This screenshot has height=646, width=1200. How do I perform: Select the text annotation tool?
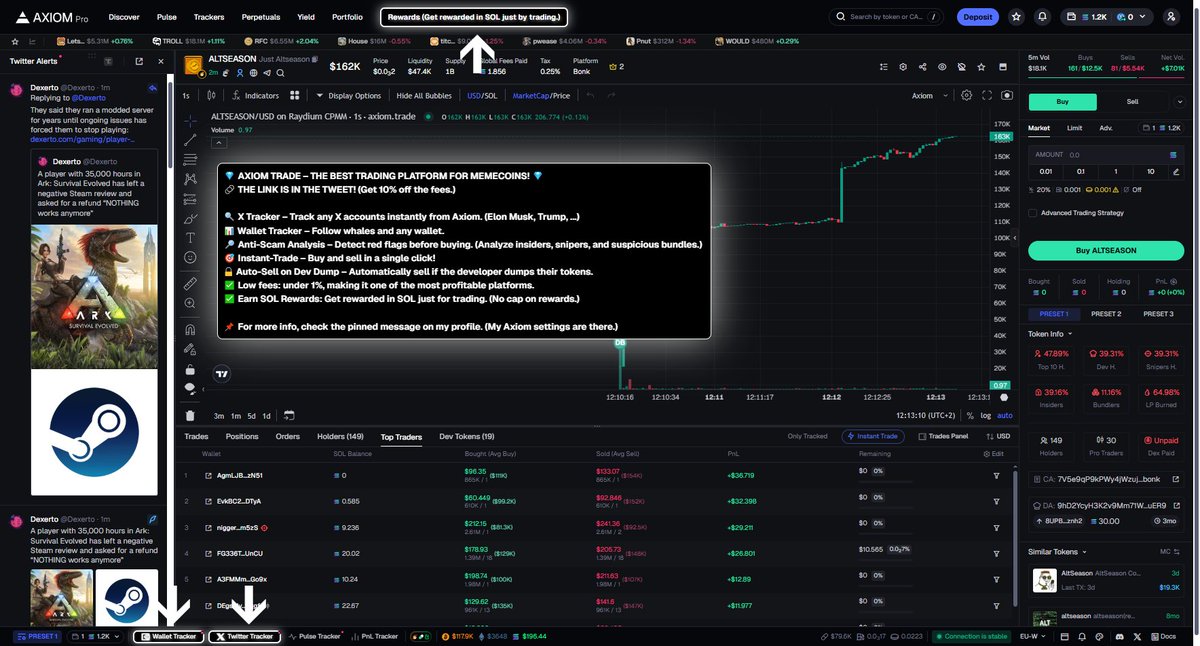pos(190,238)
